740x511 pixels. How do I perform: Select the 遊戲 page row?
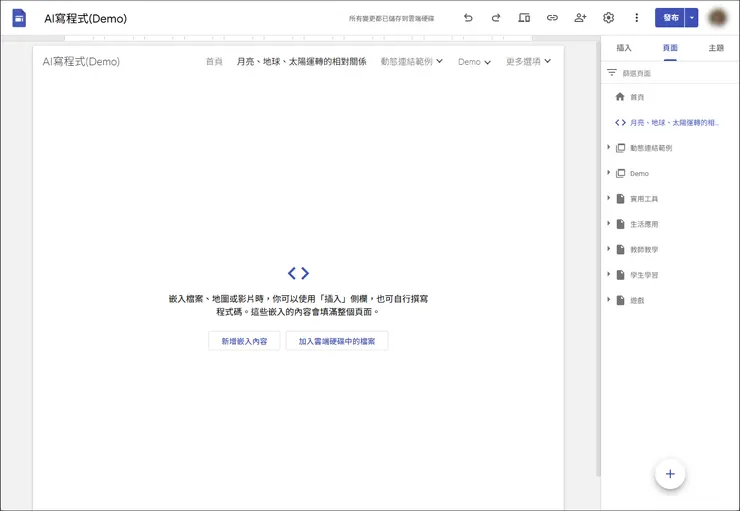pyautogui.click(x=669, y=301)
